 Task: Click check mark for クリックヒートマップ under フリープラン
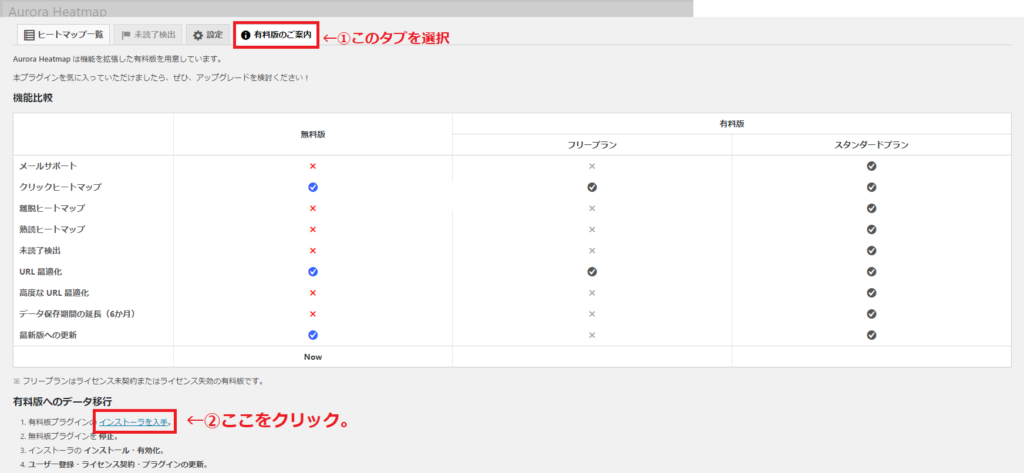[x=592, y=187]
